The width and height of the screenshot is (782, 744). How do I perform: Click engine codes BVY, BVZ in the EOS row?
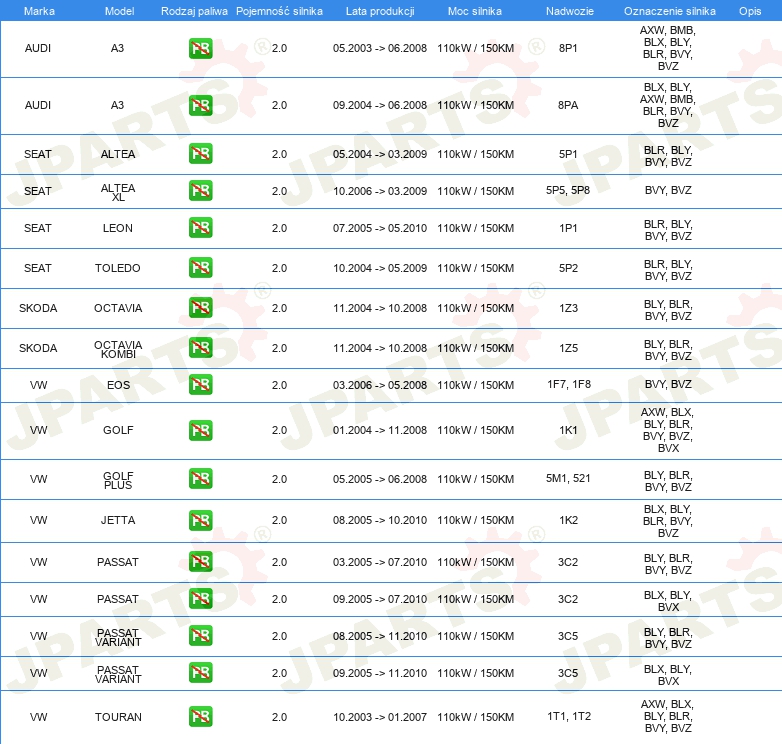pyautogui.click(x=668, y=384)
